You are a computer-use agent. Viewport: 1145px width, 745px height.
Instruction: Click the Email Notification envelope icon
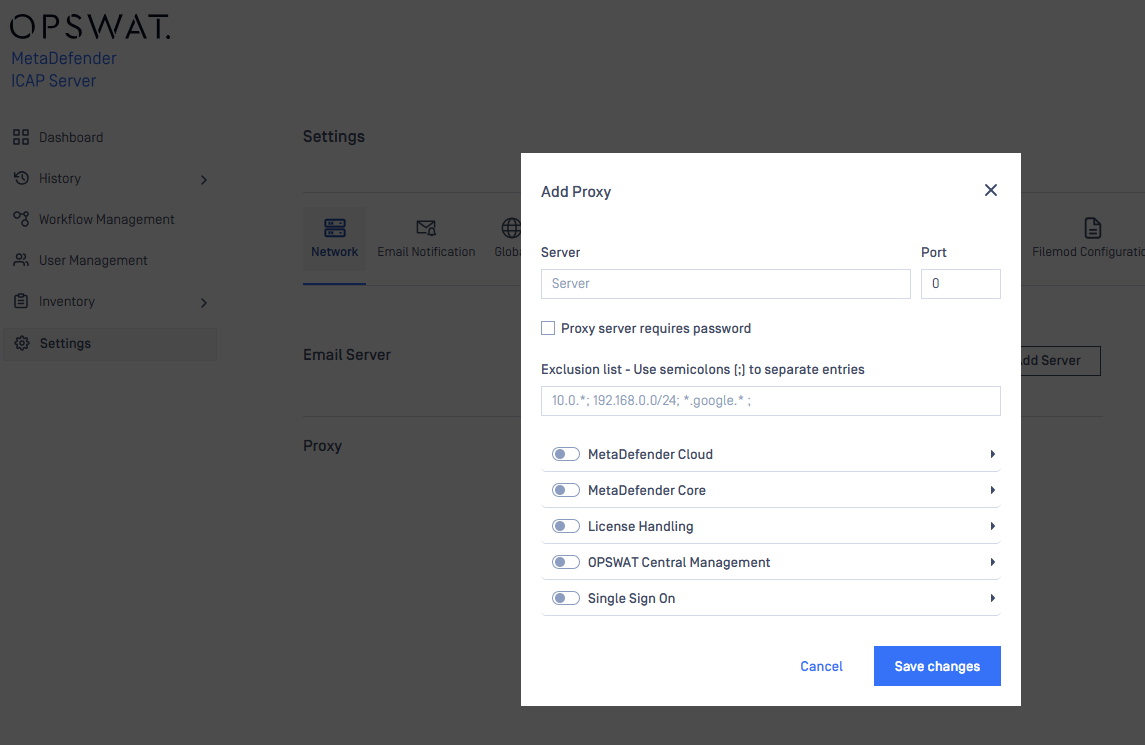[x=426, y=228]
